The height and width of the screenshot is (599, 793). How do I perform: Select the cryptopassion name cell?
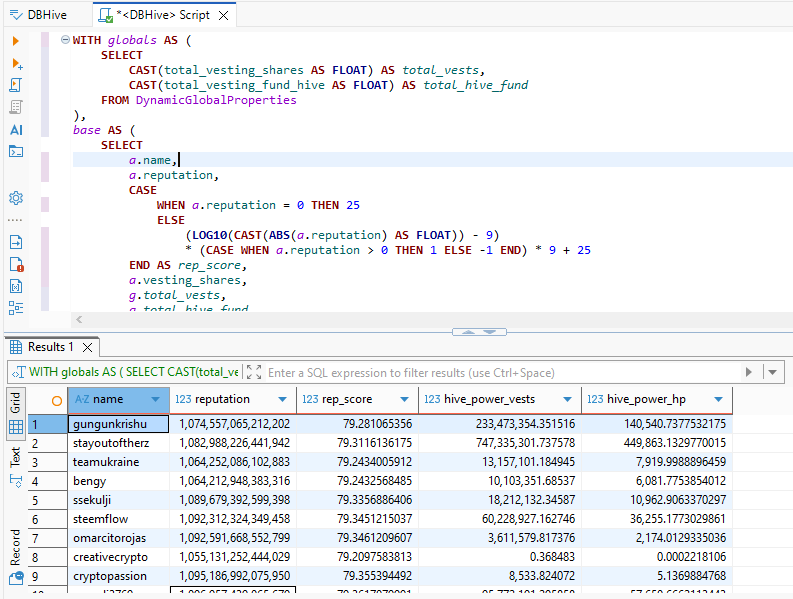click(x=118, y=576)
